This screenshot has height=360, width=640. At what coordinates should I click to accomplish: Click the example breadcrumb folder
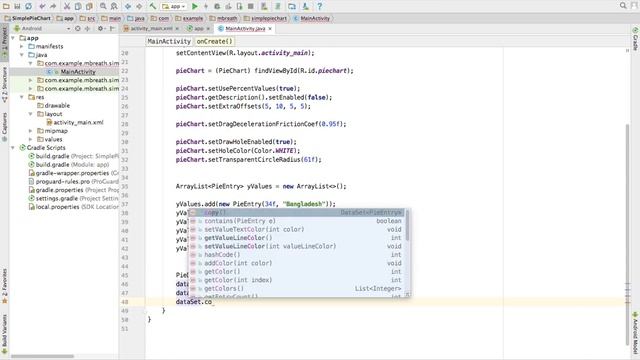[x=189, y=18]
